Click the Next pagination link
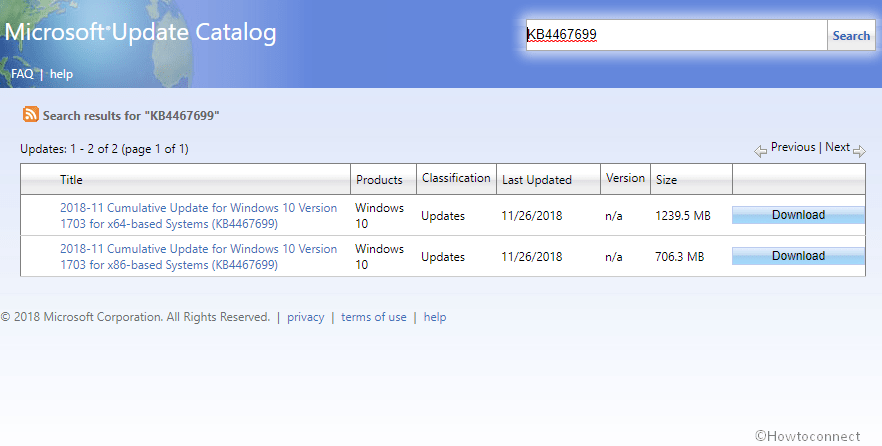Image resolution: width=882 pixels, height=446 pixels. [x=837, y=147]
